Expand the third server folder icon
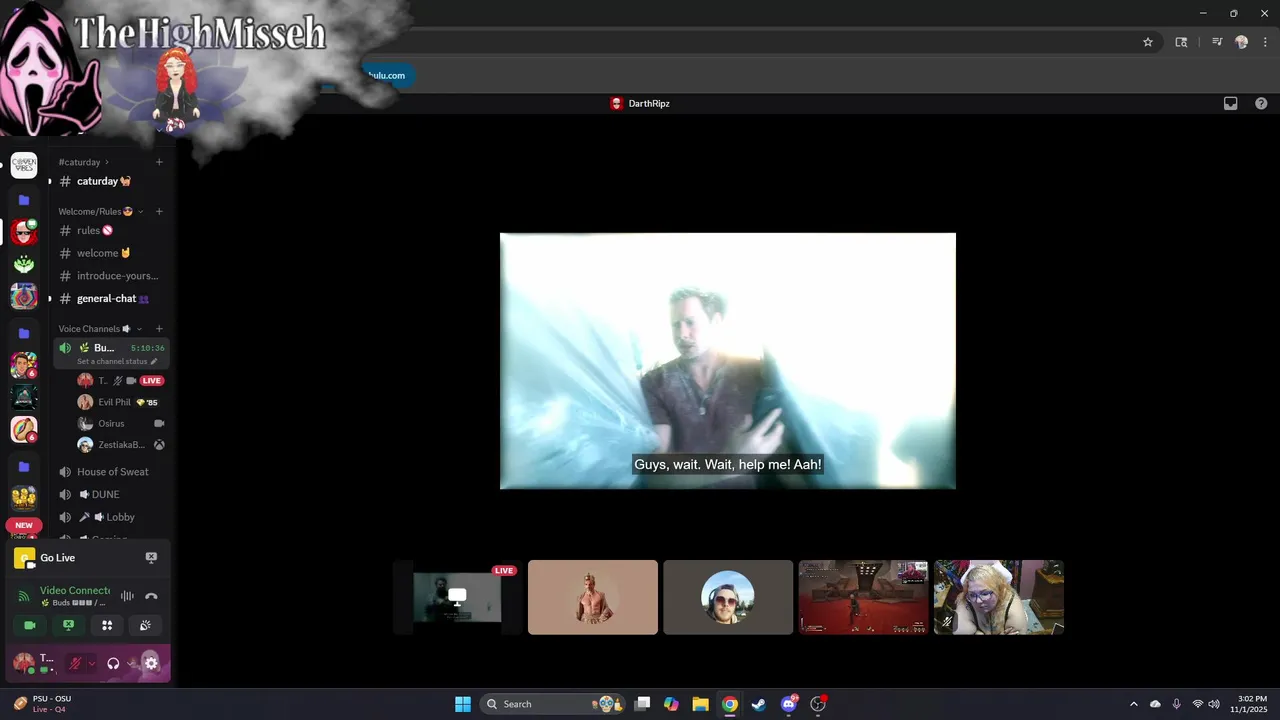Viewport: 1280px width, 720px height. (x=24, y=466)
